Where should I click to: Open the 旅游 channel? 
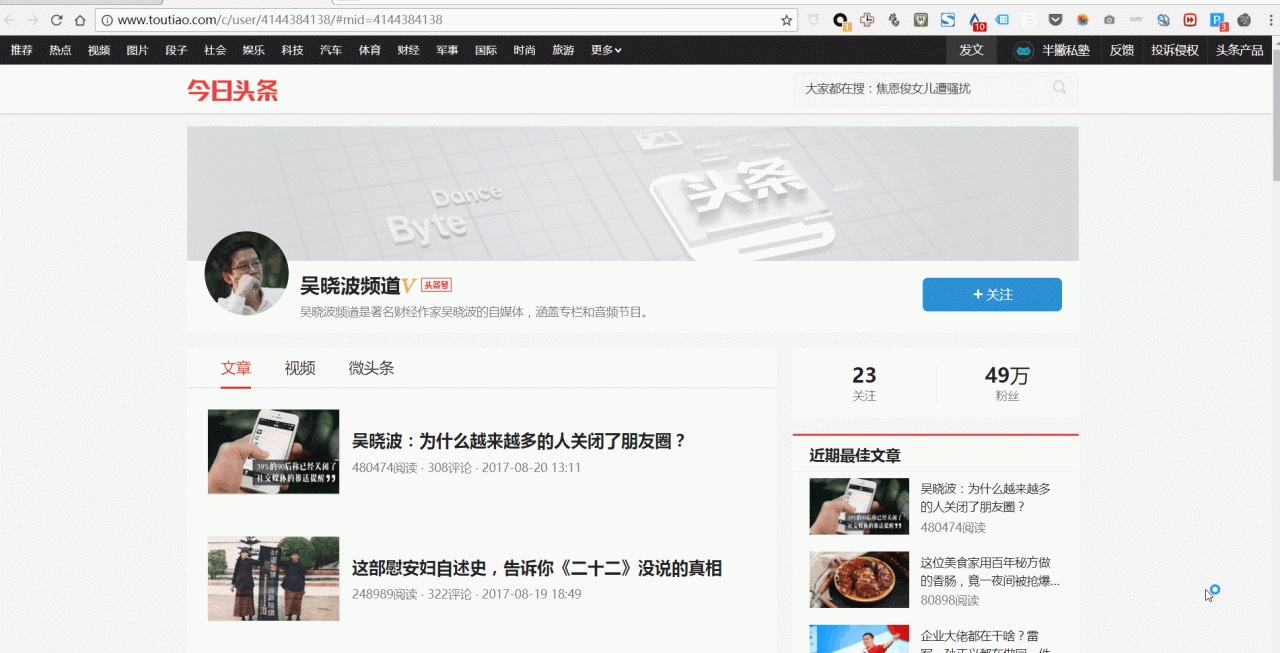(x=563, y=50)
